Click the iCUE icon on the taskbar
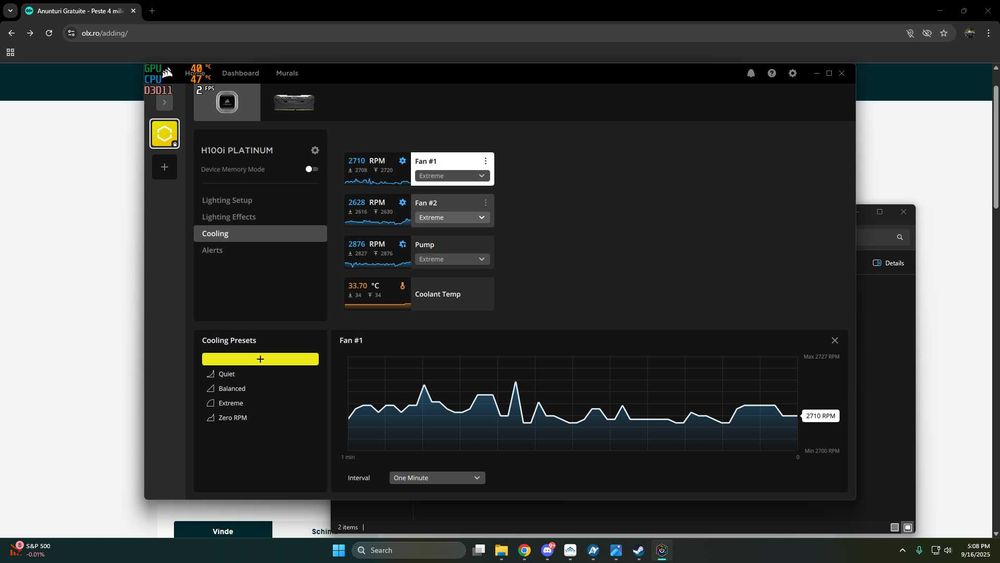Screen dimensions: 1000x563 (661, 550)
